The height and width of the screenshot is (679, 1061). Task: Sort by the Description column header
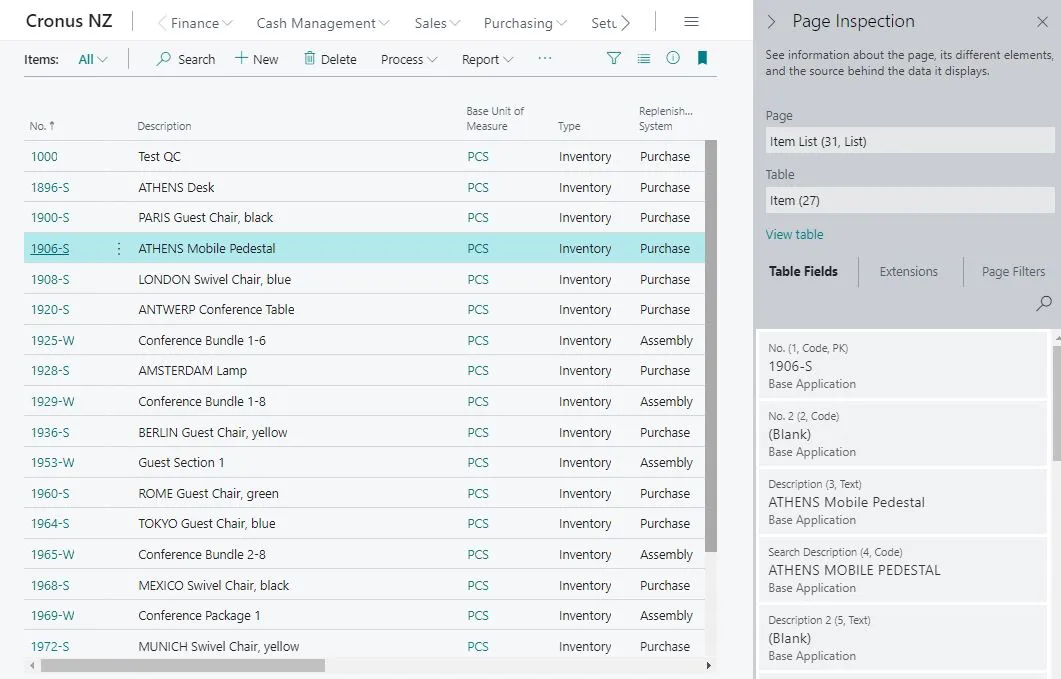click(164, 126)
